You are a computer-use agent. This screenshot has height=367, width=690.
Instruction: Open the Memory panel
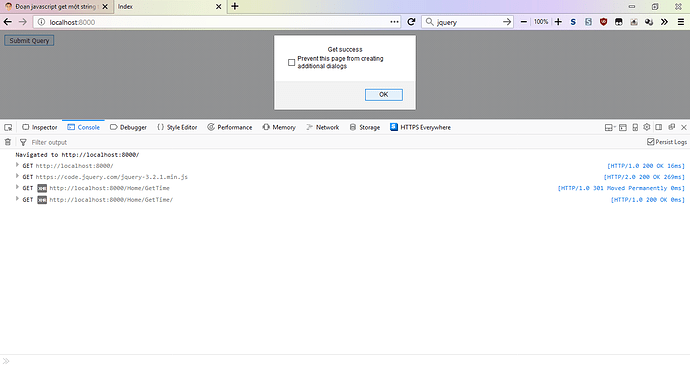279,127
